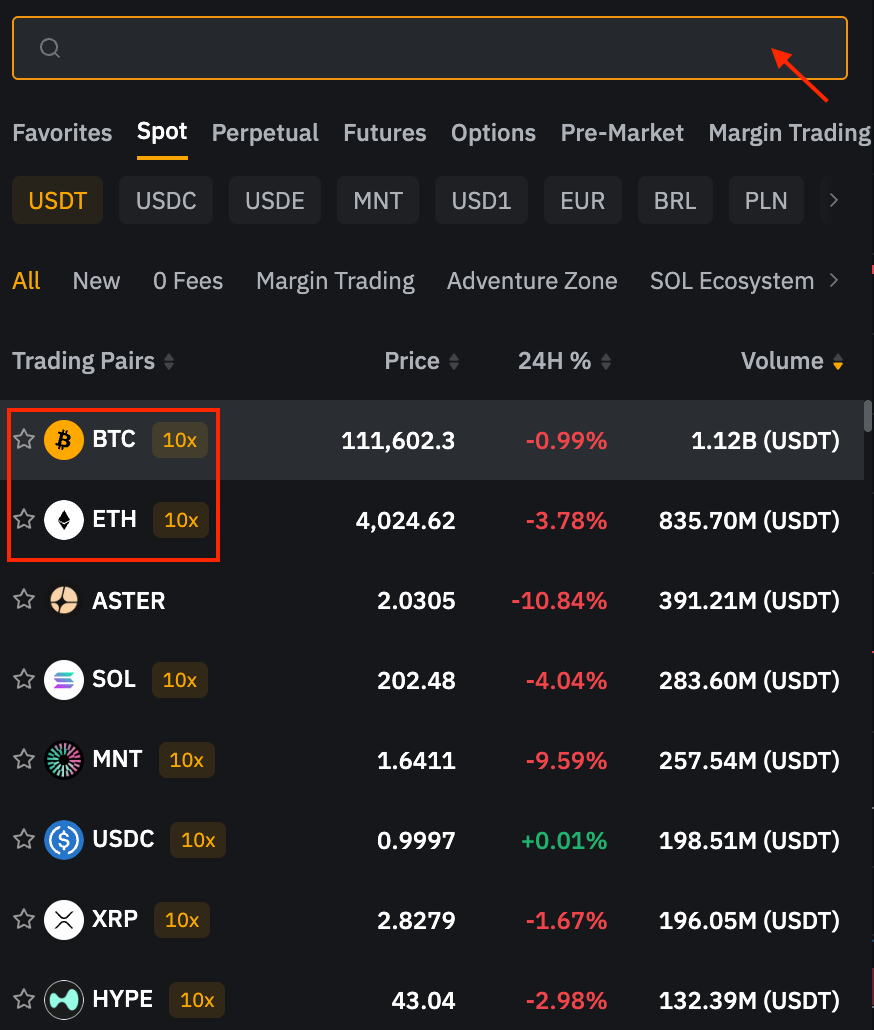
Task: Click the USDC coin logo
Action: point(63,840)
